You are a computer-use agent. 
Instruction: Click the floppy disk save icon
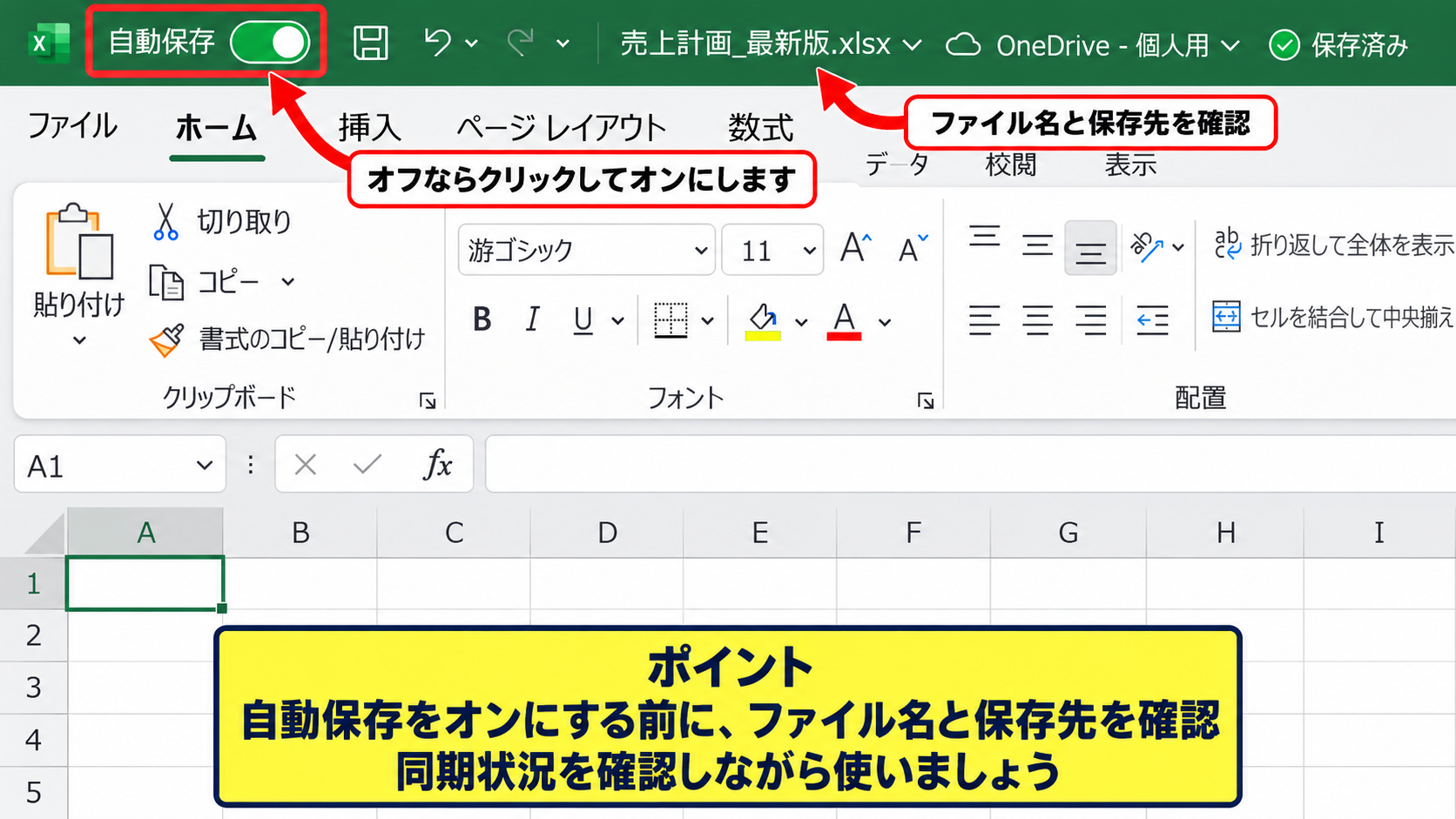pos(370,43)
